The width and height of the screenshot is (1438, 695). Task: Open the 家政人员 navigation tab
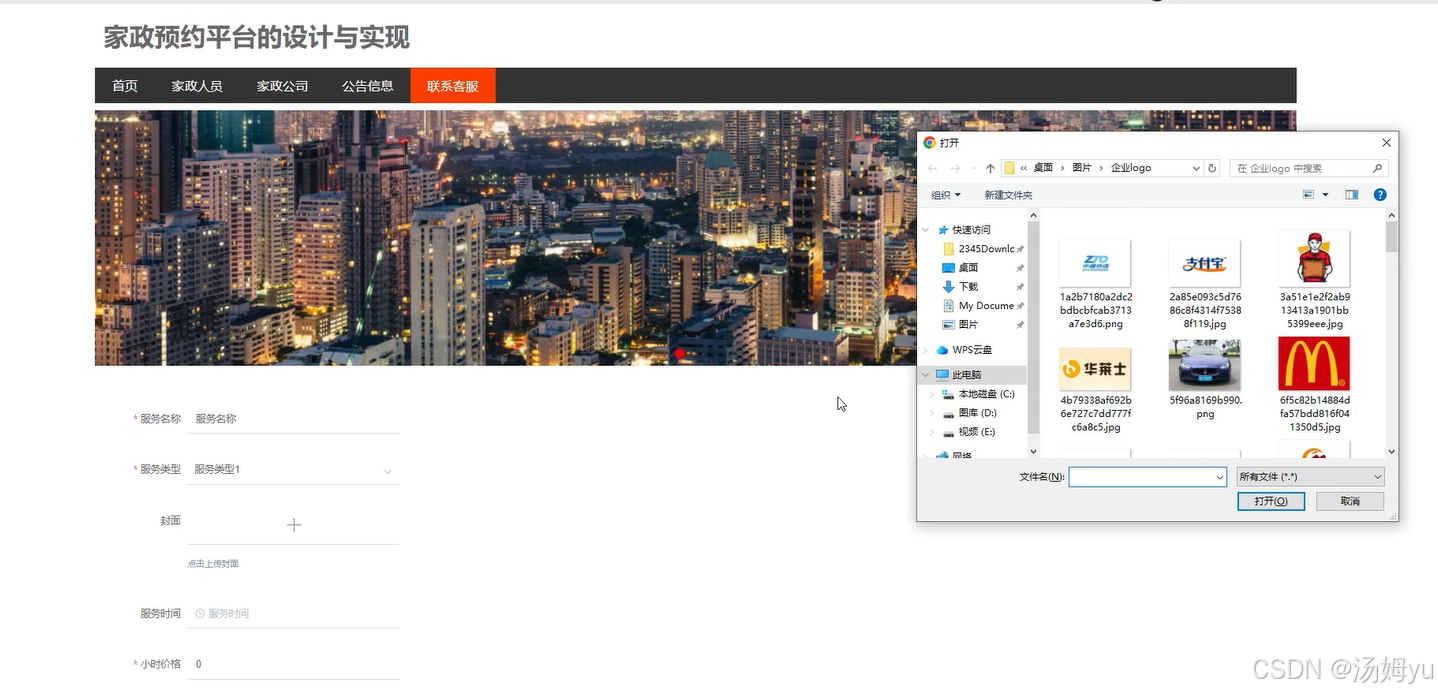[x=197, y=86]
